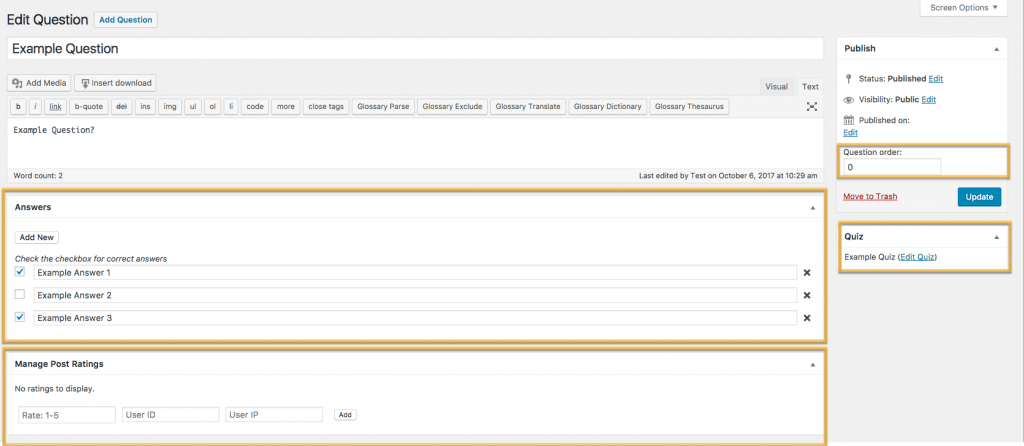Screen dimensions: 1024x446
Task: Switch to the Visual editor tab
Action: click(776, 87)
